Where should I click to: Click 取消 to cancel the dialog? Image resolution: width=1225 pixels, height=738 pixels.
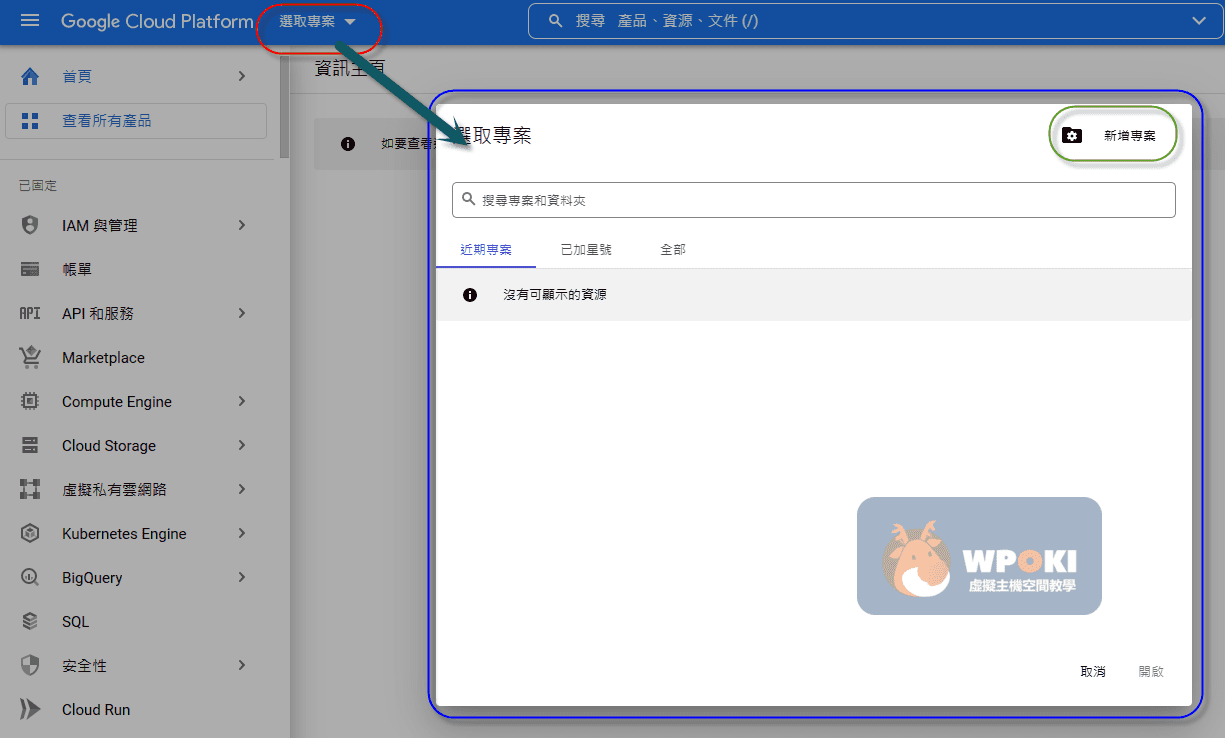pos(1093,671)
